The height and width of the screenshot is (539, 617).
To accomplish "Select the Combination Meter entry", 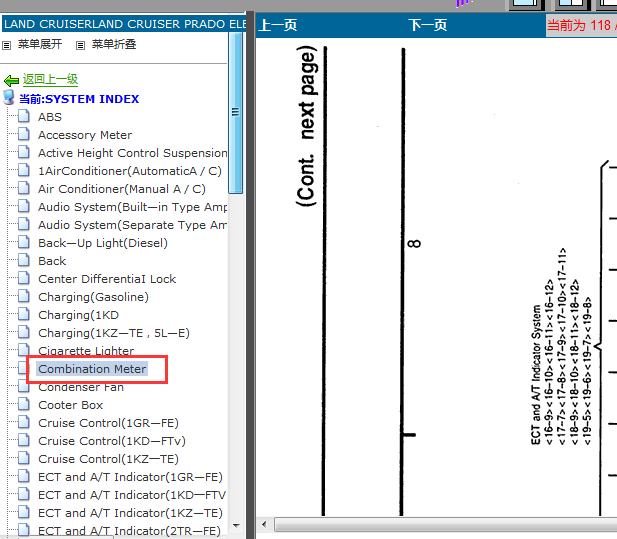I will pyautogui.click(x=92, y=369).
